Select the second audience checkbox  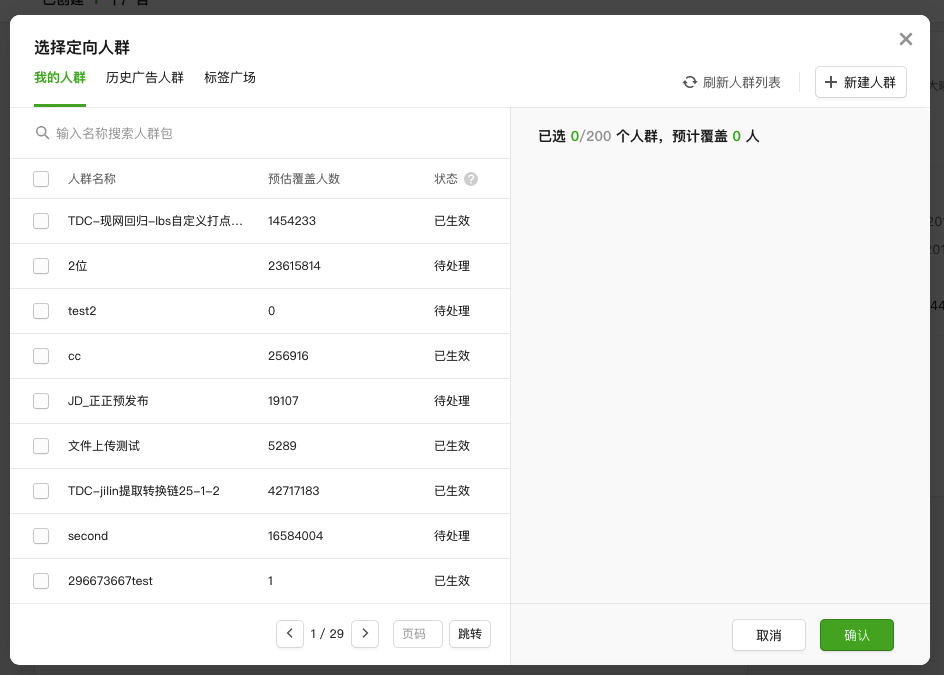[x=41, y=536]
